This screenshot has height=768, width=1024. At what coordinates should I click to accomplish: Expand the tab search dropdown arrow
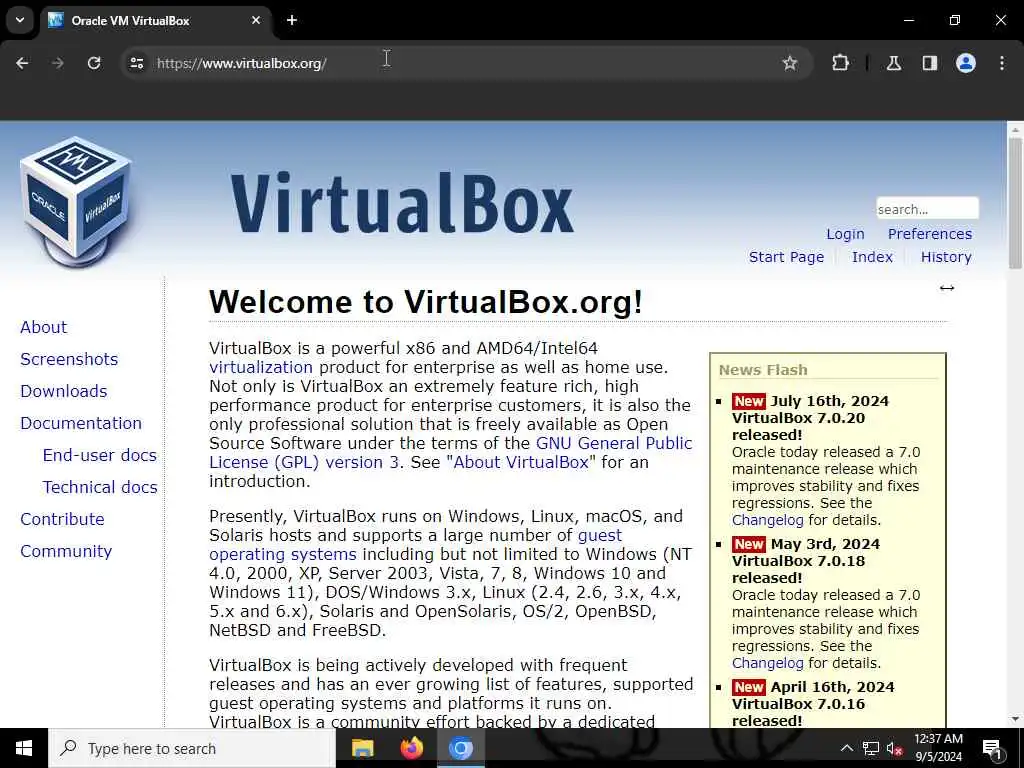click(20, 20)
